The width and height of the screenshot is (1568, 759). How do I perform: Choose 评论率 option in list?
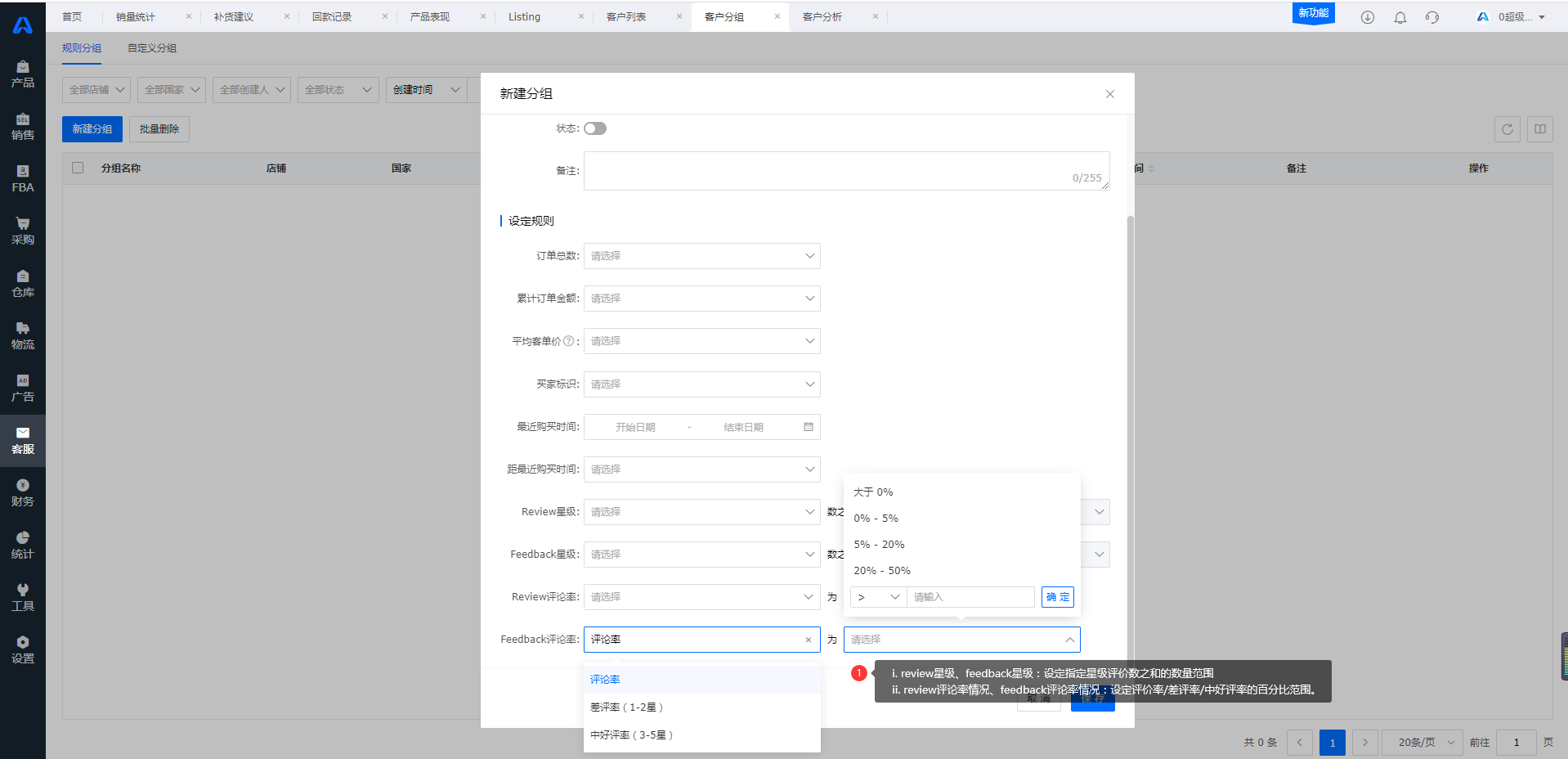(x=702, y=680)
